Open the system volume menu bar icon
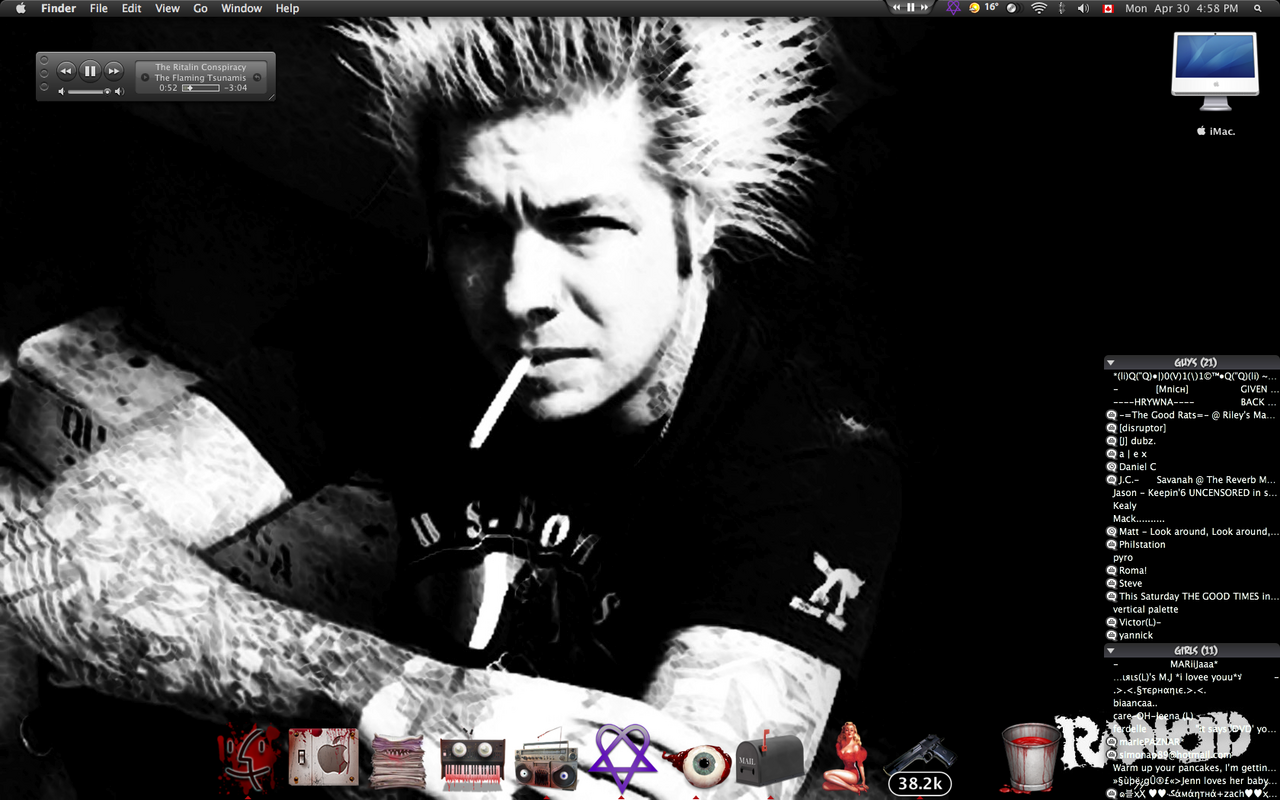The image size is (1280, 800). (x=1083, y=8)
